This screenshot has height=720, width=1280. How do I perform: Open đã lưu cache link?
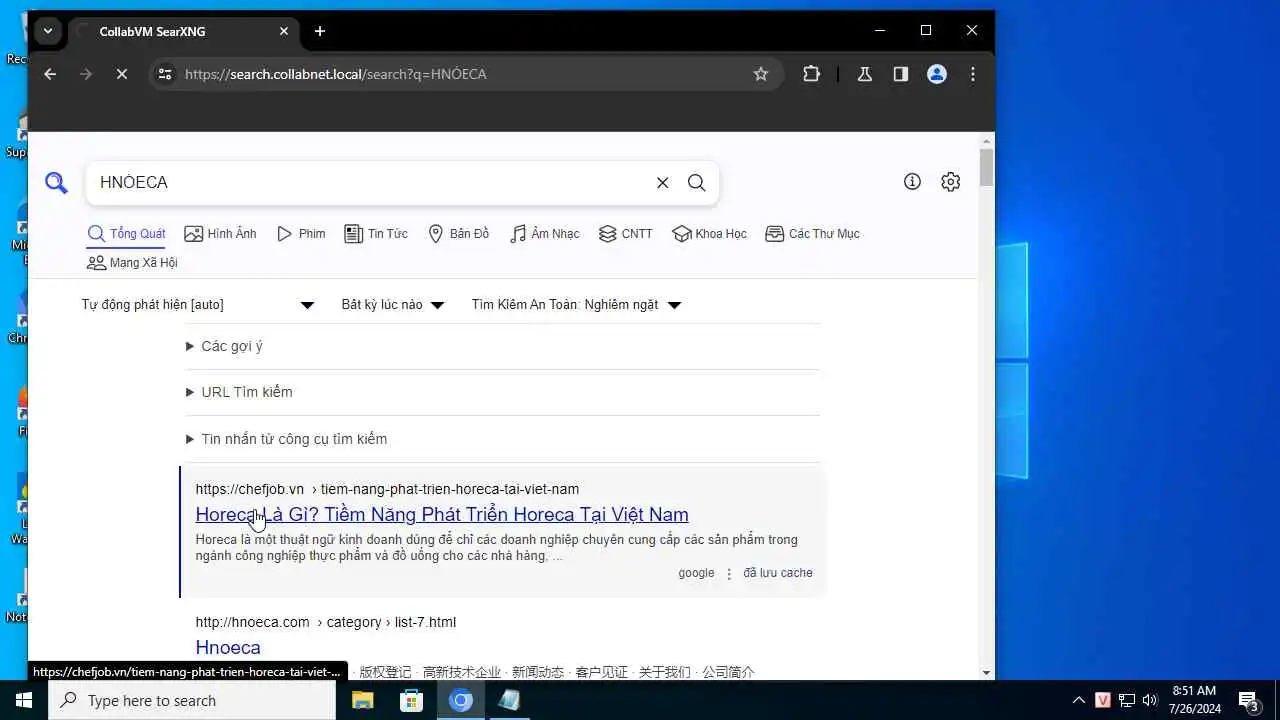pos(777,573)
